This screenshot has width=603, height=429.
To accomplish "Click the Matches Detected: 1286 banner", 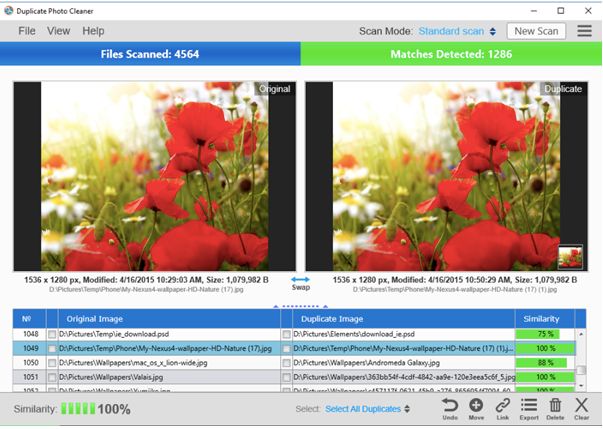I will click(x=451, y=54).
